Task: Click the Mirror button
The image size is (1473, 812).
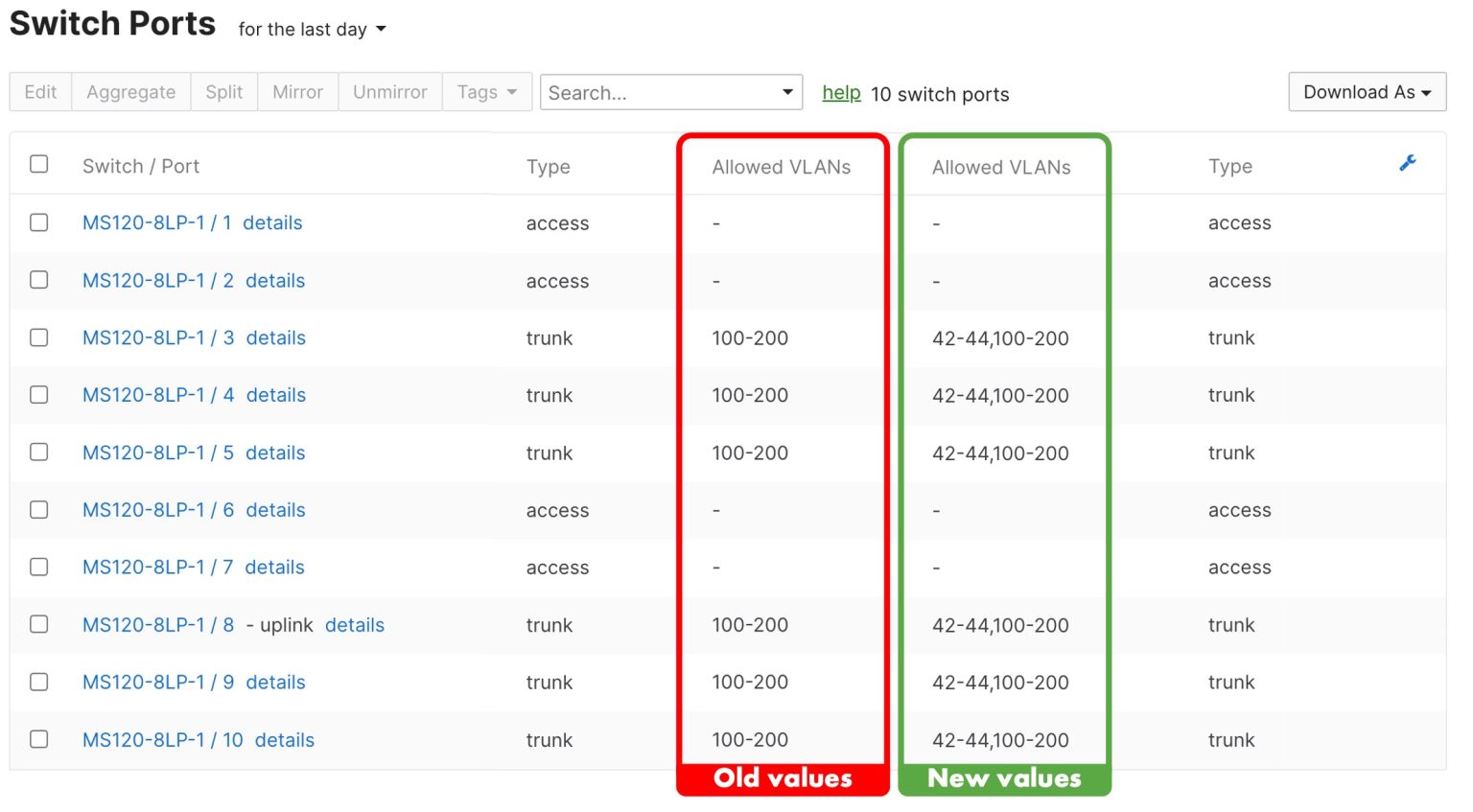Action: (x=297, y=91)
